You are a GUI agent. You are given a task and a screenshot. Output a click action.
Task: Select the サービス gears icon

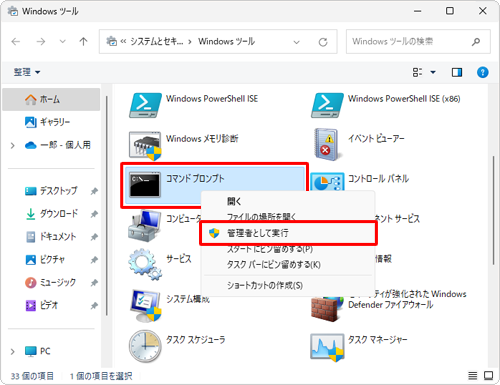coord(145,264)
